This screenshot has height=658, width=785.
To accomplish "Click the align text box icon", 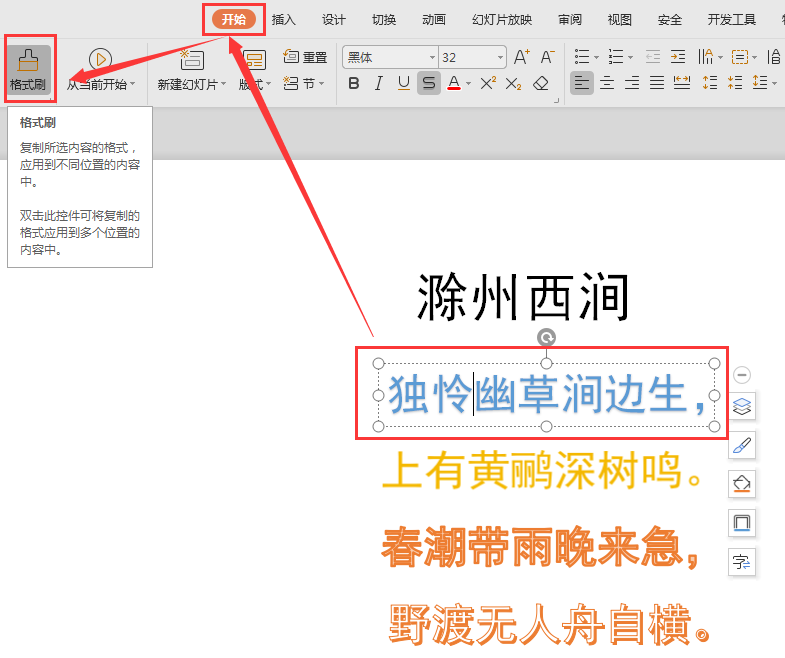I will point(740,57).
